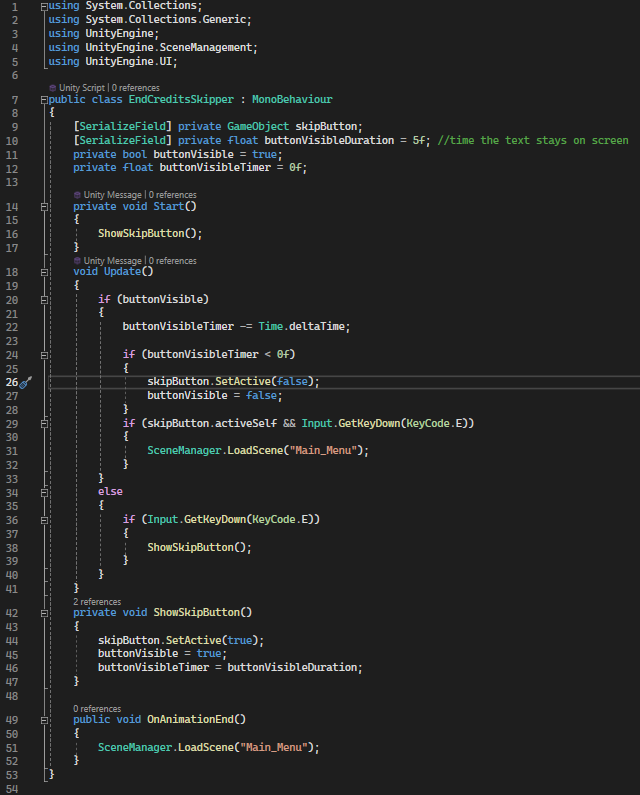Click 'buttonVisibleTimer' declaration on line 12
The width and height of the screenshot is (640, 795).
215,167
